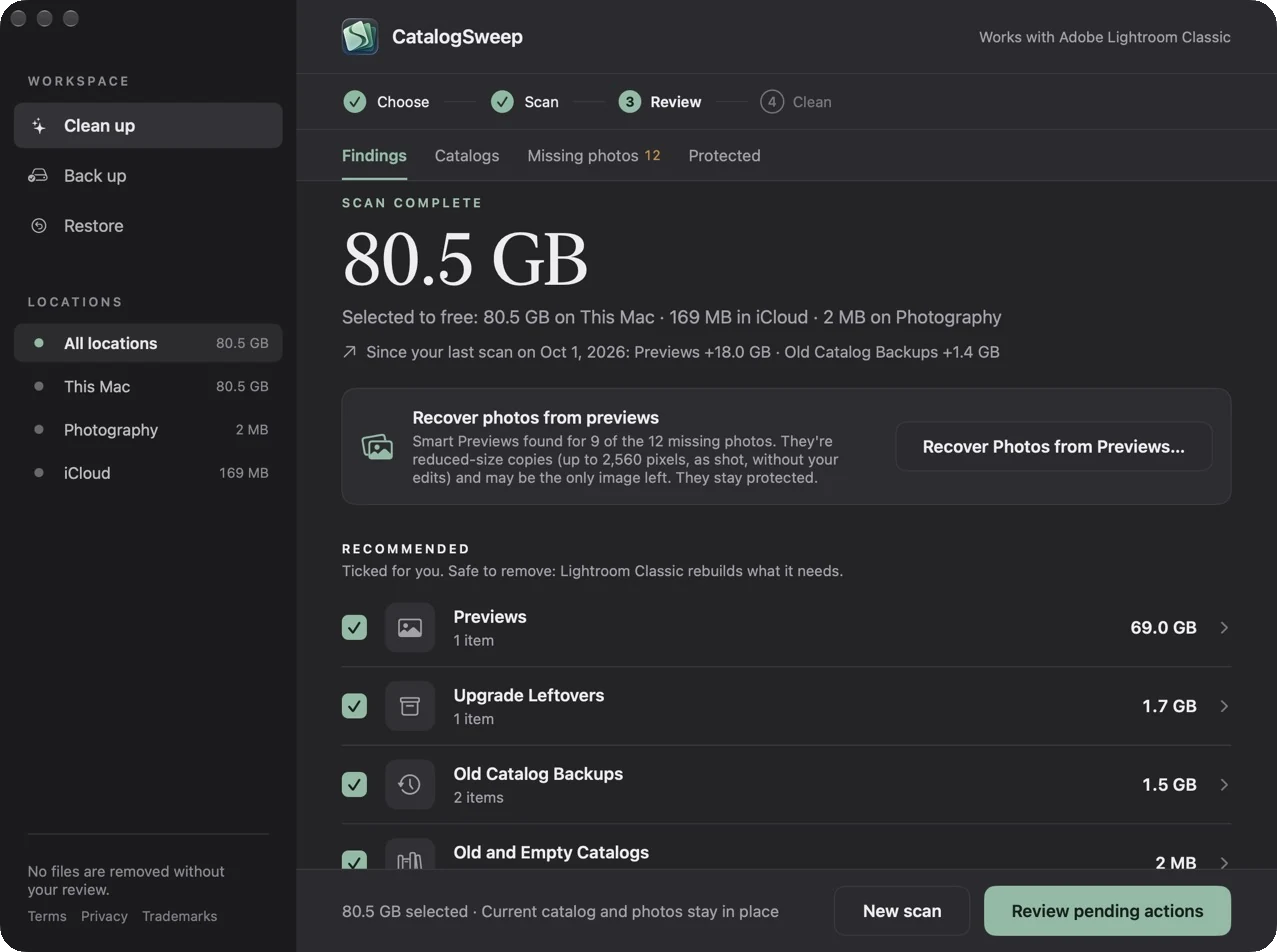Click the CatalogSweep app logo icon
Screen dimensions: 1277x952
pos(360,37)
